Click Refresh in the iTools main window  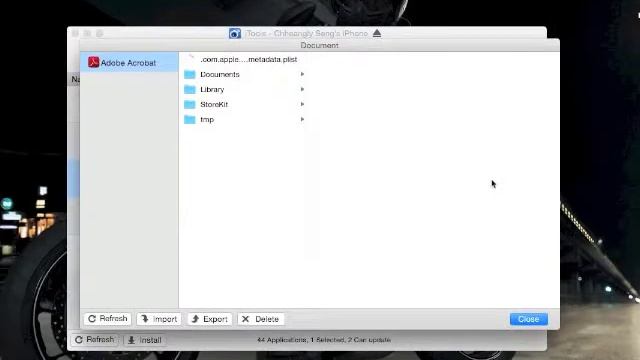pyautogui.click(x=95, y=340)
